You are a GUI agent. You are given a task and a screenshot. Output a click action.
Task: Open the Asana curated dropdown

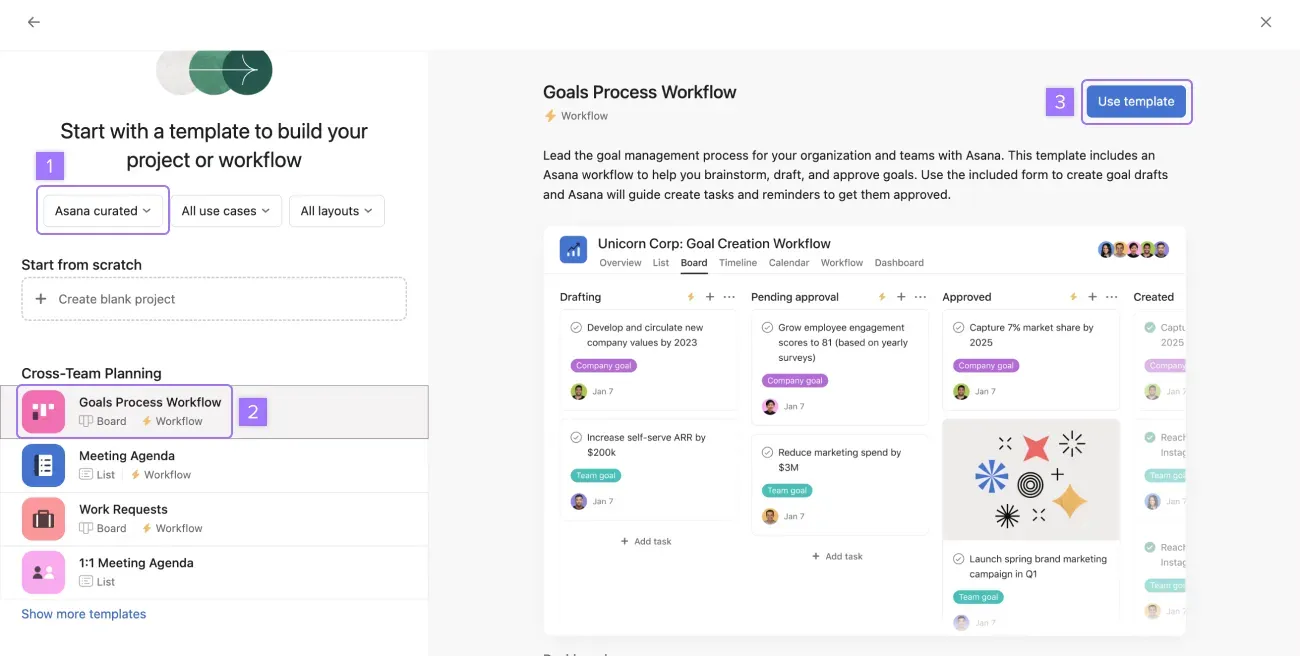coord(103,211)
